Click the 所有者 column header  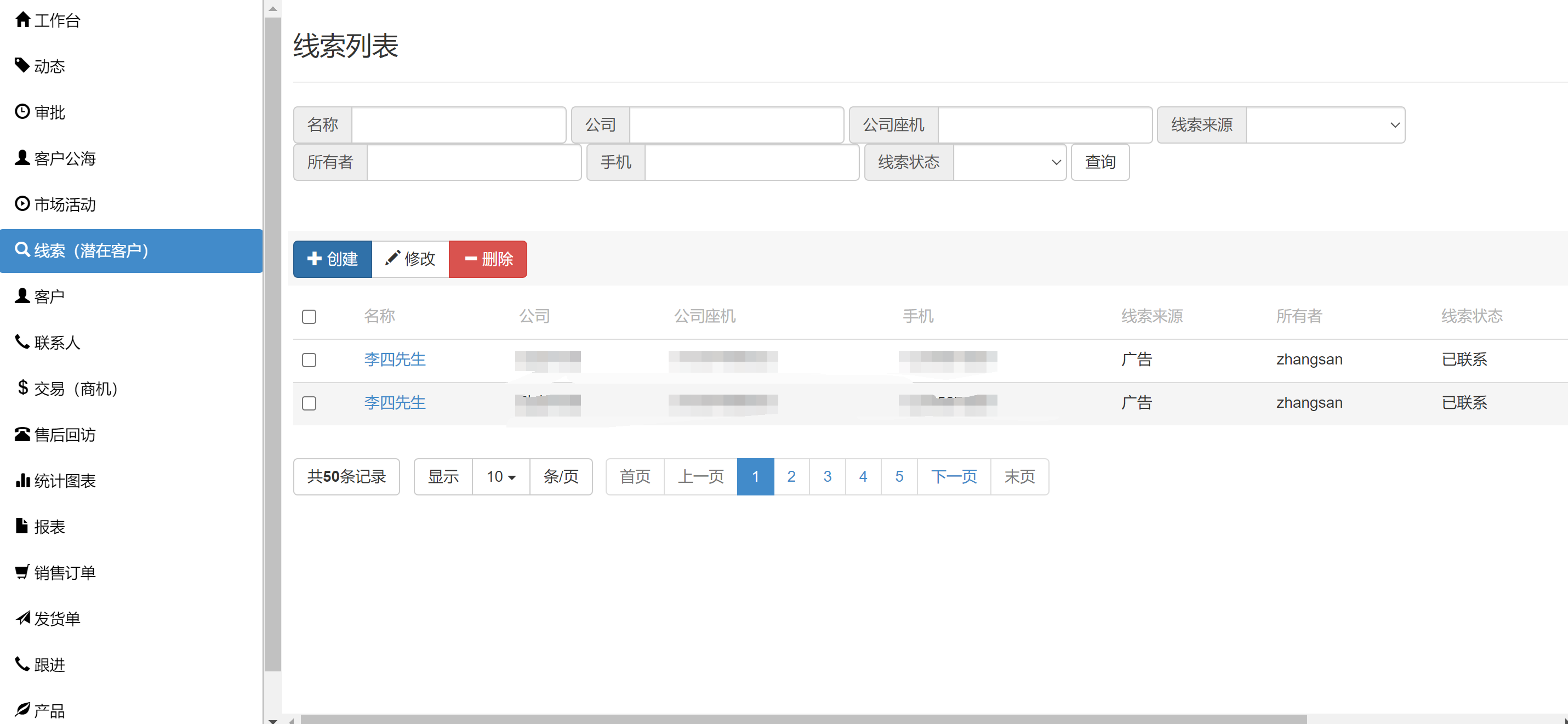[x=1299, y=316]
